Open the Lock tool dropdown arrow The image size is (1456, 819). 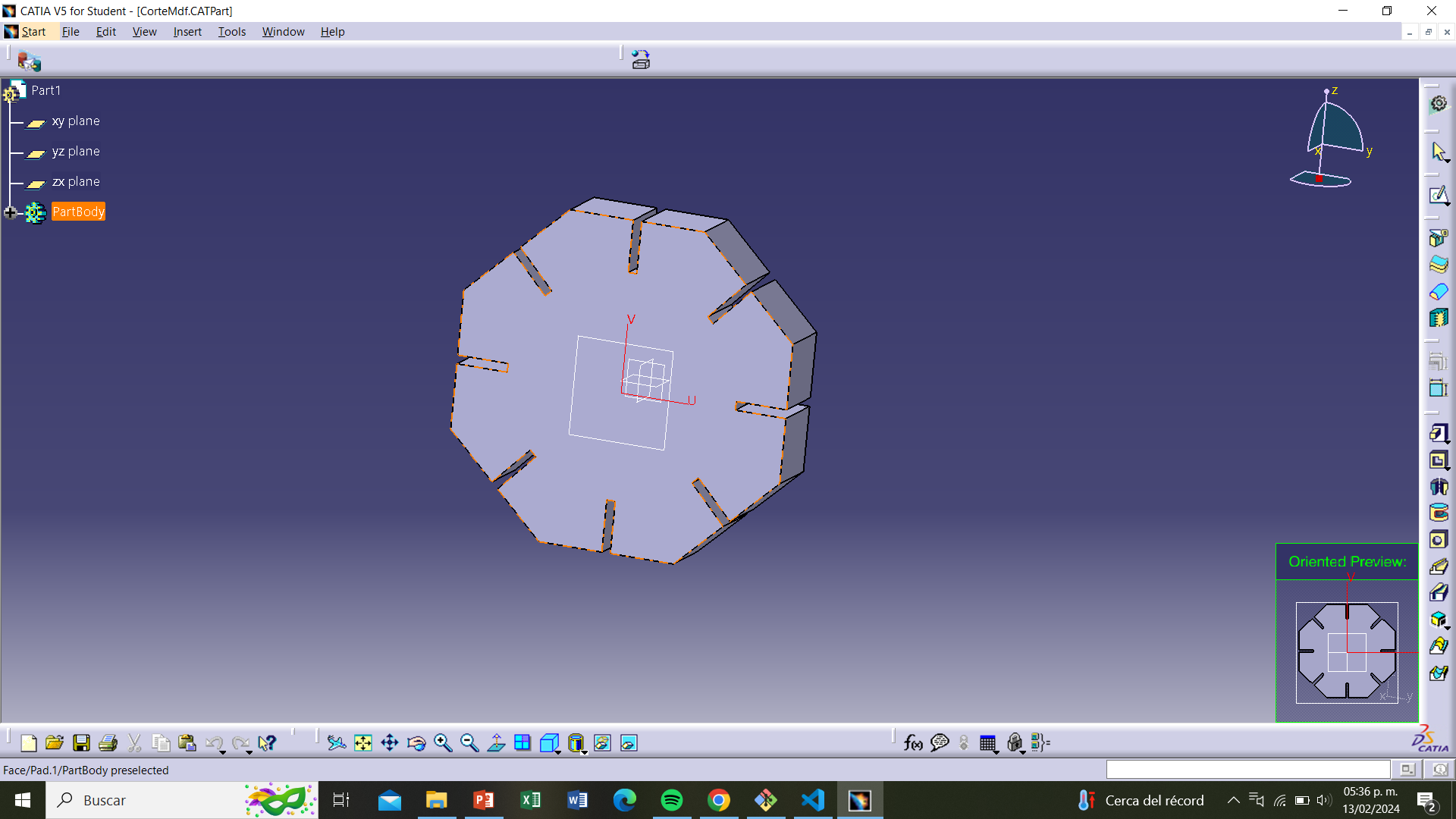[x=1023, y=752]
